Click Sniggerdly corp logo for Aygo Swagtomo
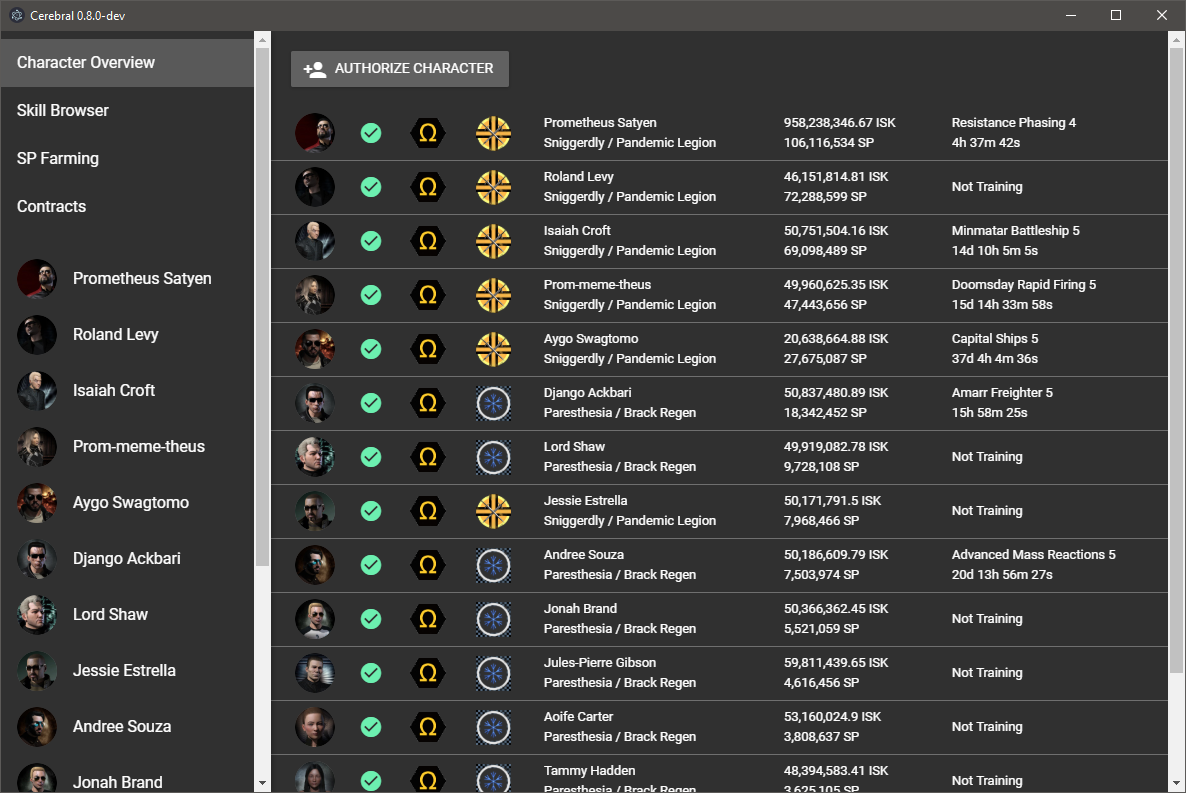 tap(493, 349)
